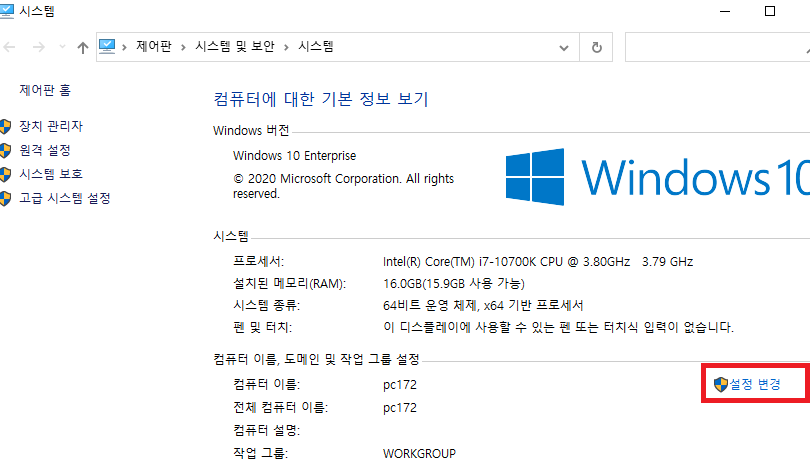The image size is (810, 460).
Task: Open 시스템 보호 link
Action: point(51,174)
